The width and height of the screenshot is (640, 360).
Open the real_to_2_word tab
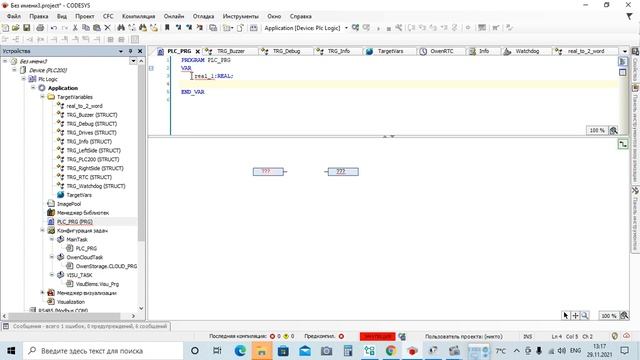(x=586, y=51)
